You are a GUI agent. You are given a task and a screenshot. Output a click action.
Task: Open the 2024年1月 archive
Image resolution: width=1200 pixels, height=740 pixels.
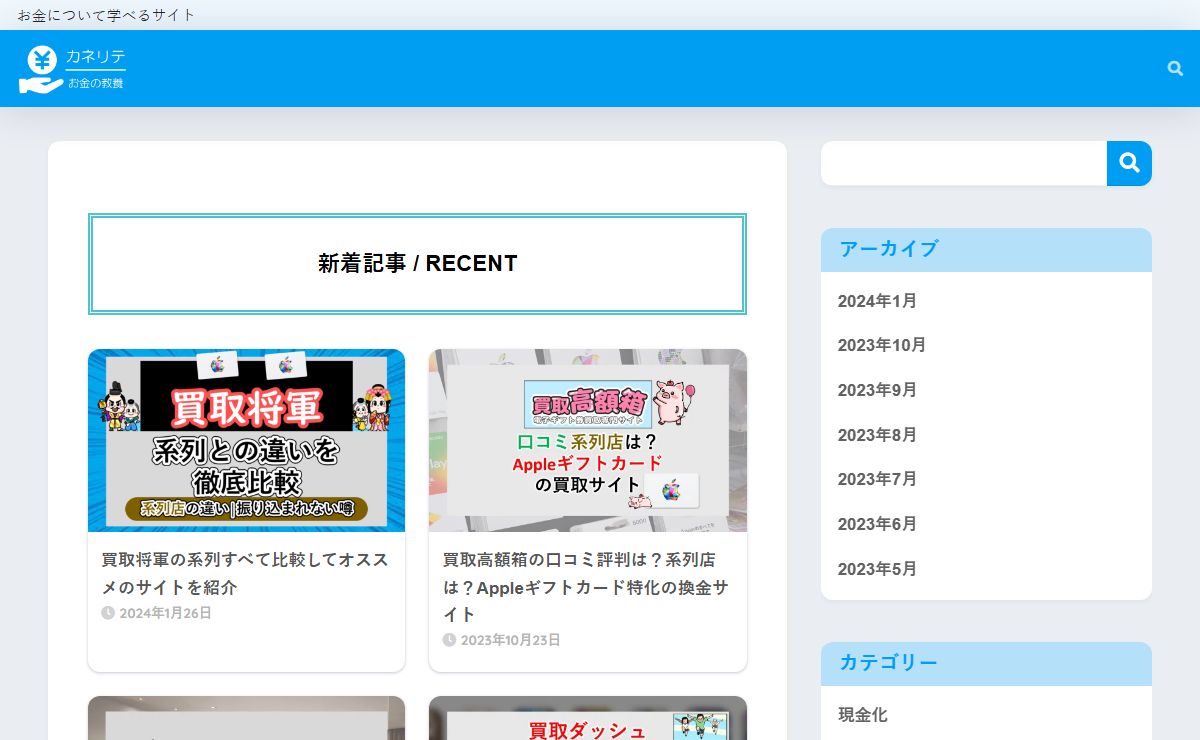[x=877, y=301]
